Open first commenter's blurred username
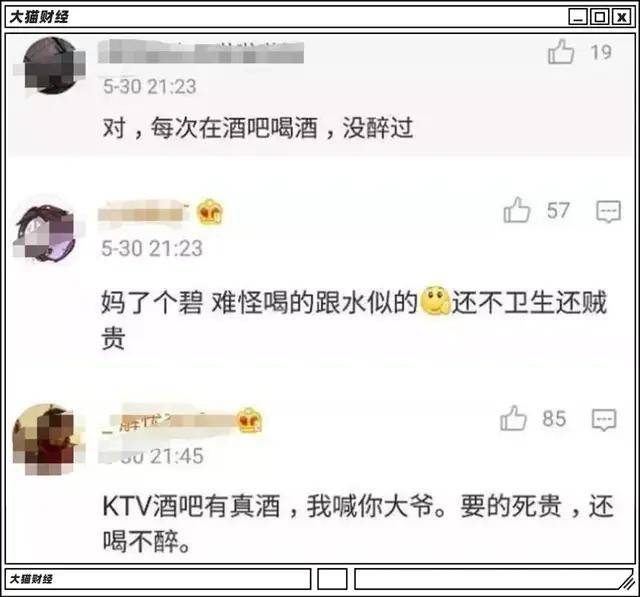Viewport: 640px width, 597px height. (201, 52)
